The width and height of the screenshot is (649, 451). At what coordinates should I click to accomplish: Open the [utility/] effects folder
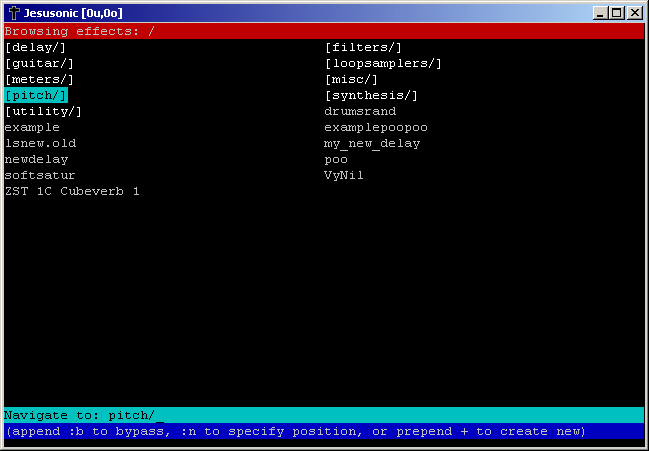point(43,111)
